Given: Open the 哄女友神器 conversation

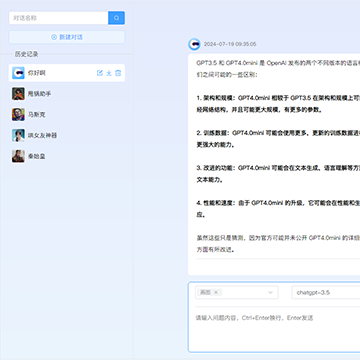Looking at the screenshot, I should pyautogui.click(x=67, y=135).
